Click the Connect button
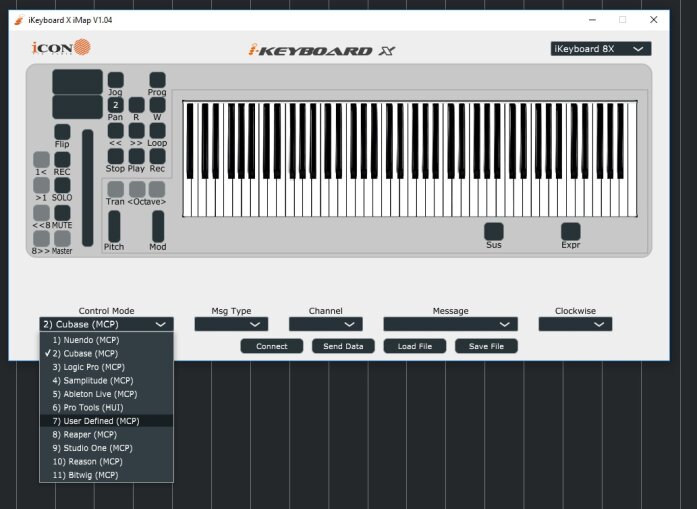Screen dimensions: 697x509 coord(272,346)
